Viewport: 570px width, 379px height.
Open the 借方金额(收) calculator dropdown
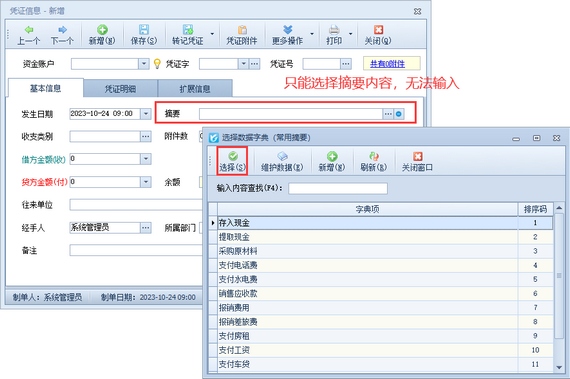[146, 159]
